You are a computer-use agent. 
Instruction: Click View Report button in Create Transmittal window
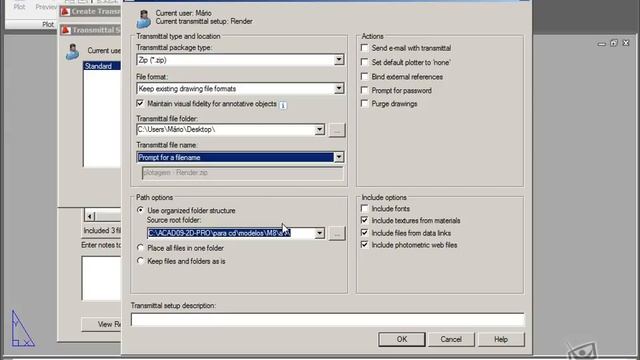[102, 324]
